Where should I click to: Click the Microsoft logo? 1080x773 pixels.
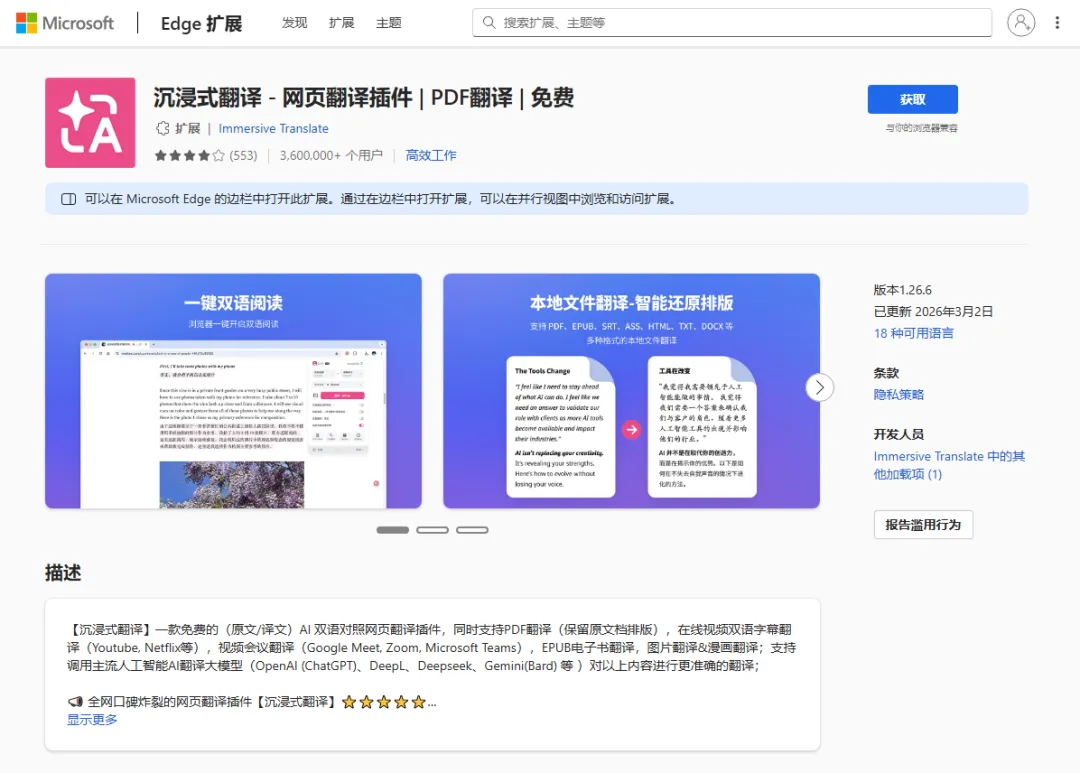click(x=65, y=23)
